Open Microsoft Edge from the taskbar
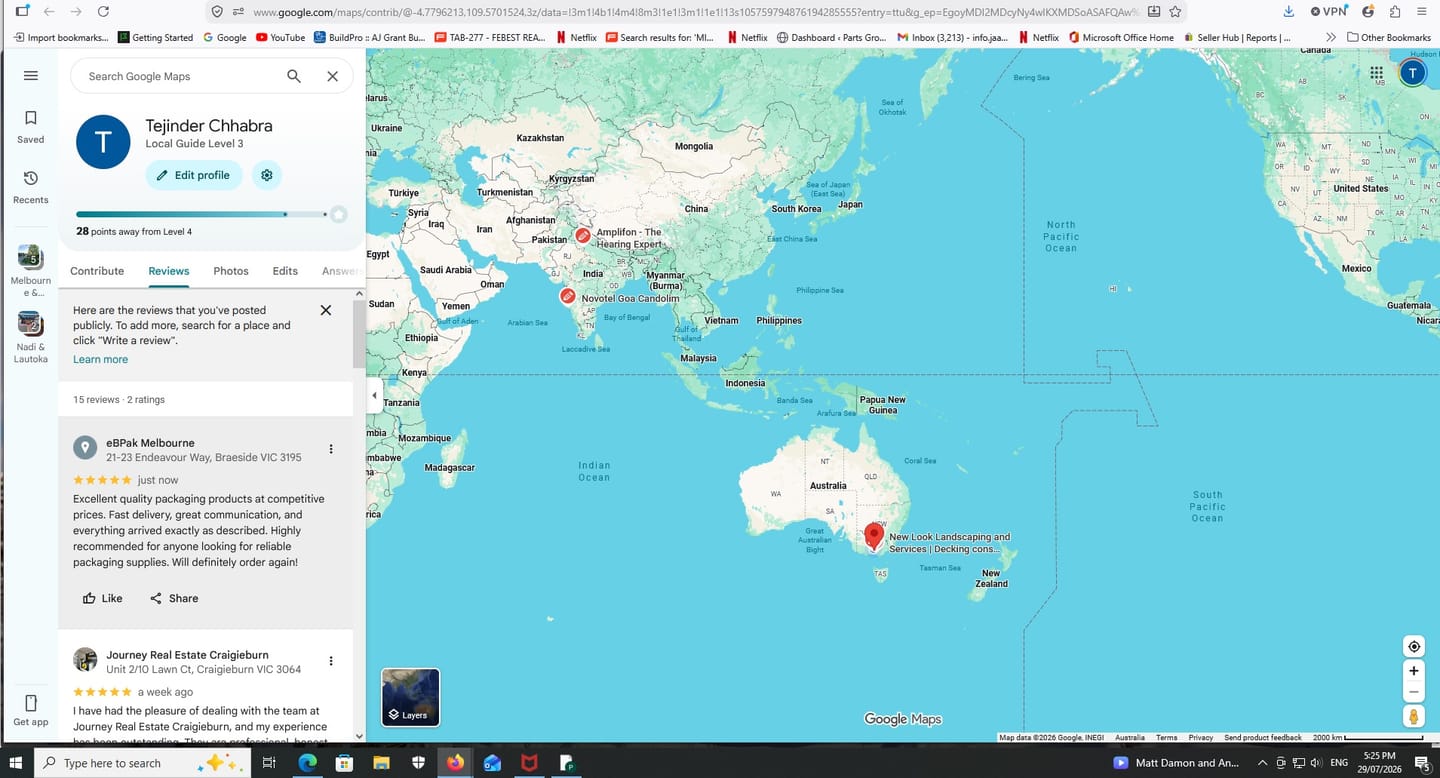The image size is (1440, 778). pyautogui.click(x=307, y=763)
